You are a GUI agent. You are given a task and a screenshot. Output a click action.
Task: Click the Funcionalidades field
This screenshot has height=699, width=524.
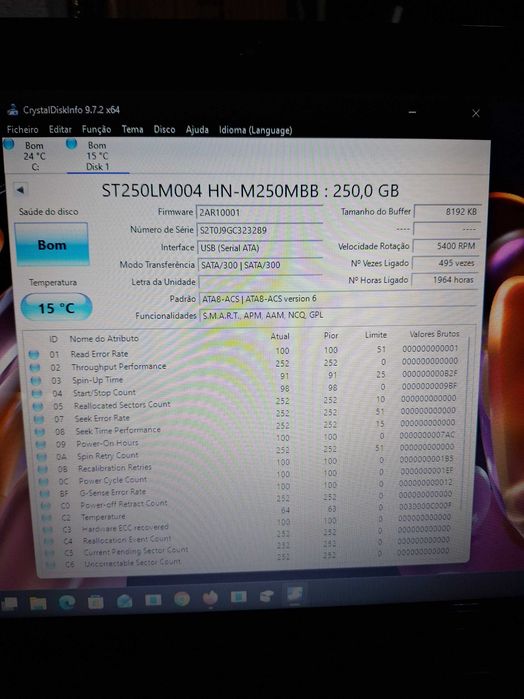coord(338,315)
